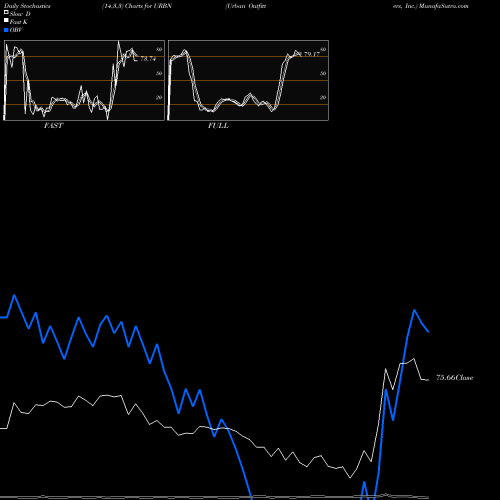This screenshot has width=500, height=500.
Task: Click the FAST stochastic chart thumbnail
Action: (x=84, y=80)
